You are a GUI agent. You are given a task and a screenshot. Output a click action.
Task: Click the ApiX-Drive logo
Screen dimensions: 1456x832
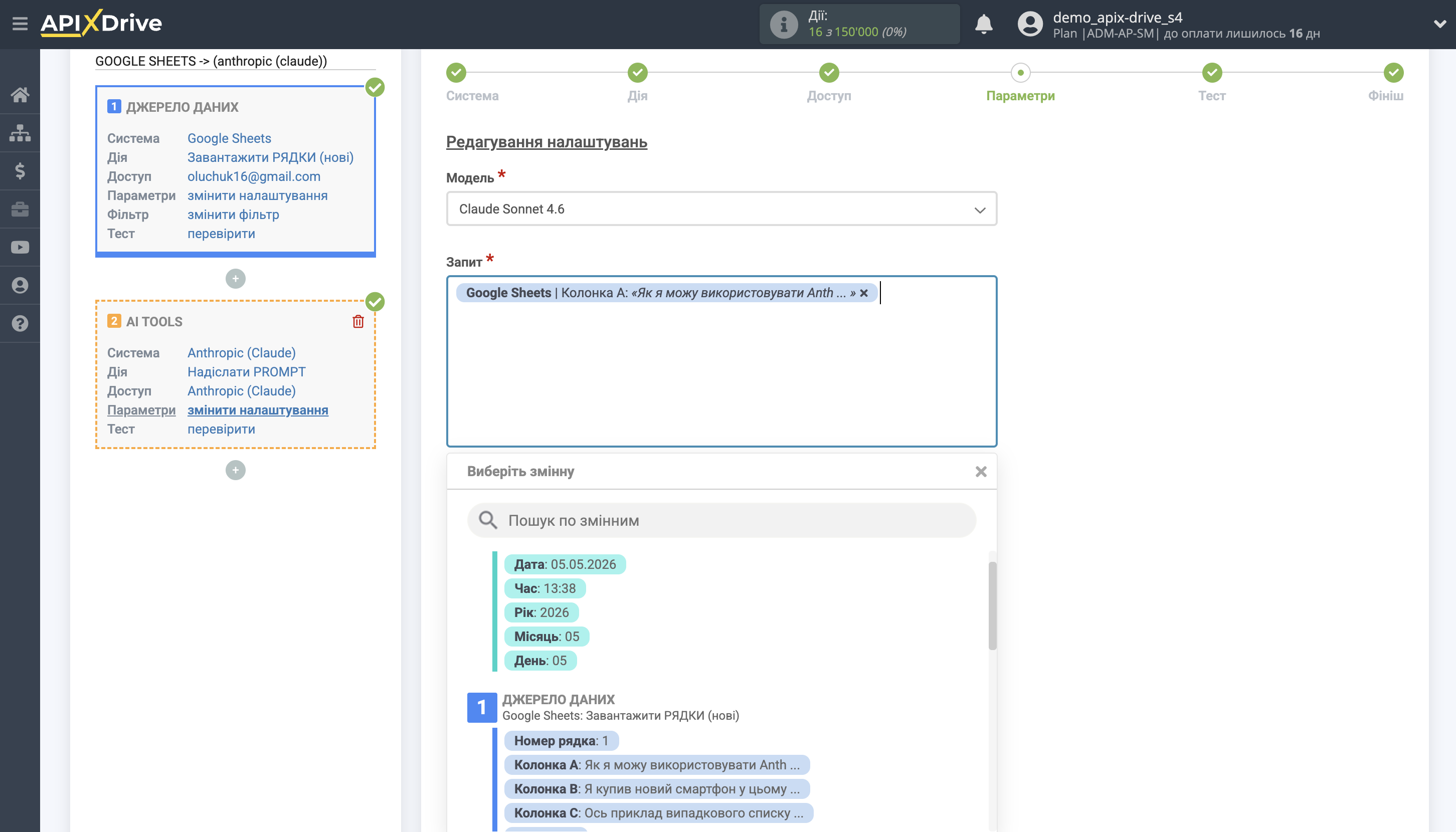click(x=101, y=24)
